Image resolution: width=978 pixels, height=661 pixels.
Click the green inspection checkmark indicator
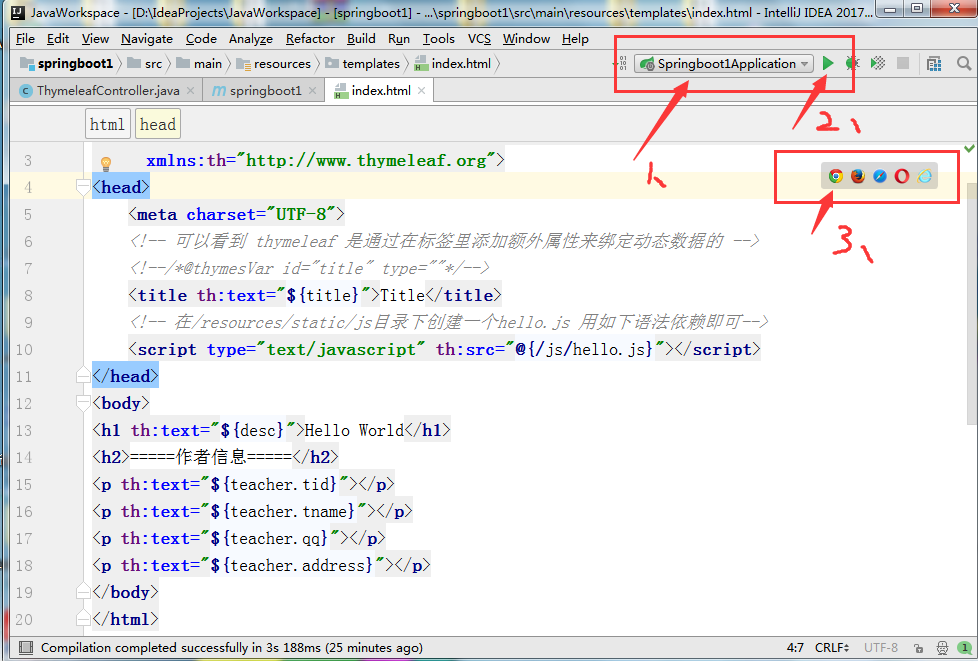tap(969, 148)
